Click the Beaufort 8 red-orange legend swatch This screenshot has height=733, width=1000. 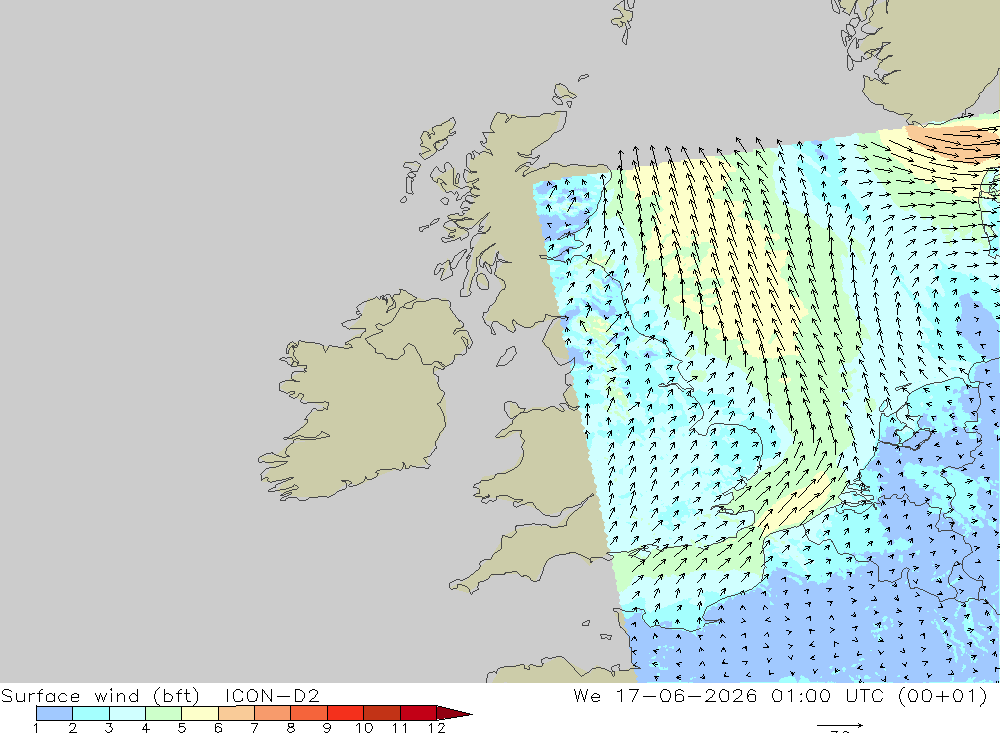tap(309, 713)
